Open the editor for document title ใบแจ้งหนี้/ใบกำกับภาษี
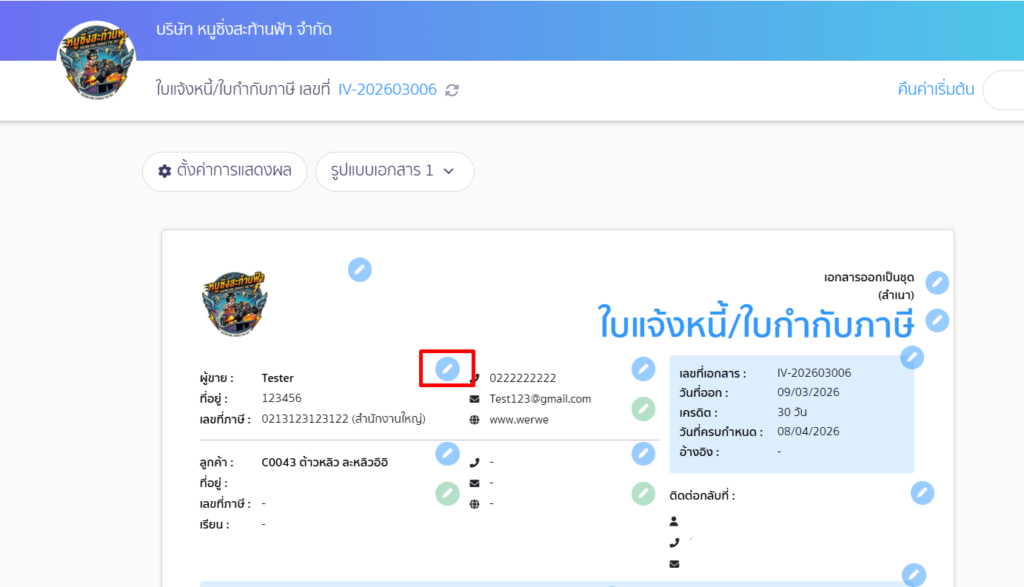 pyautogui.click(x=937, y=321)
